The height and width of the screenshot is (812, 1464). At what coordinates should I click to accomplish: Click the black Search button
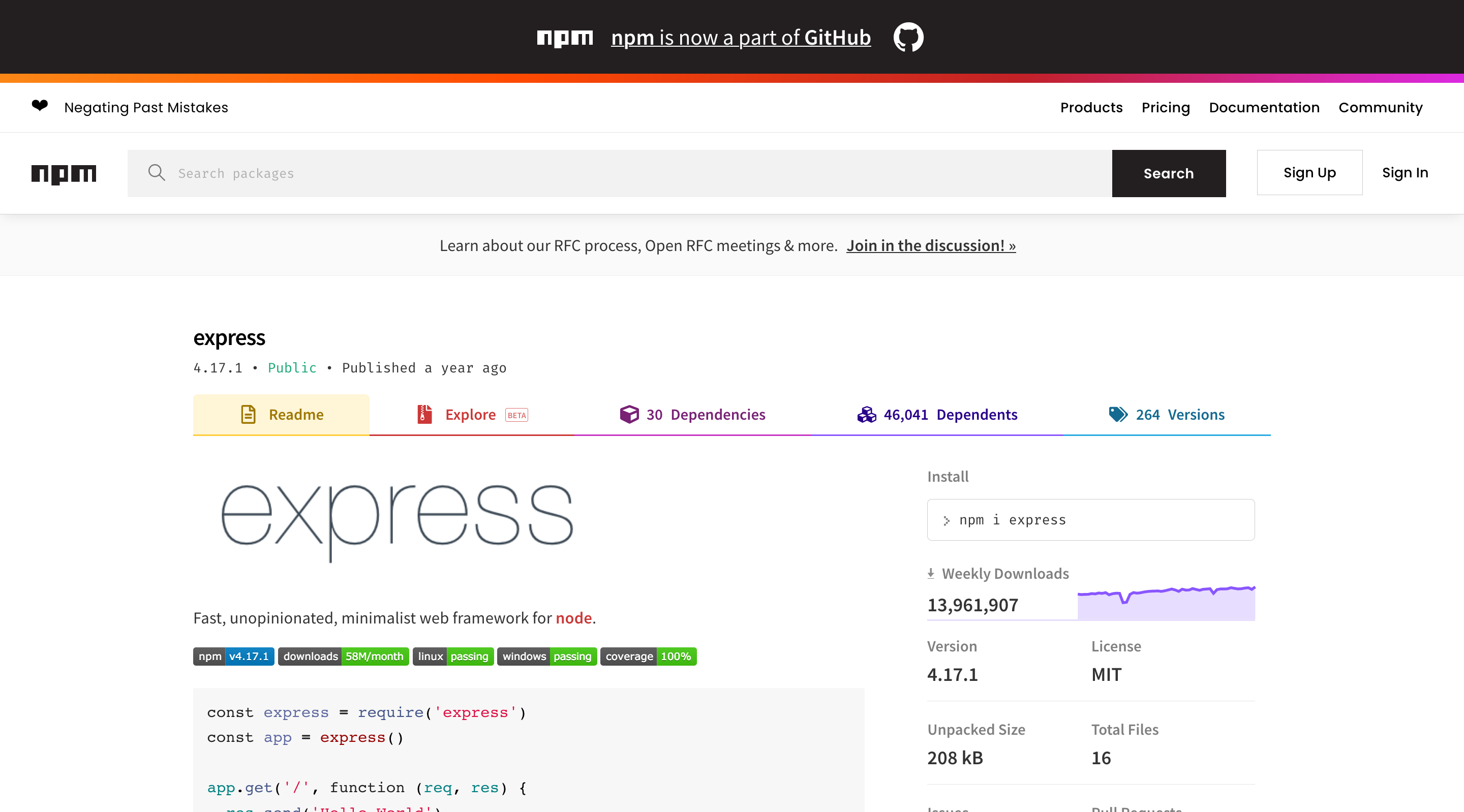click(x=1169, y=173)
